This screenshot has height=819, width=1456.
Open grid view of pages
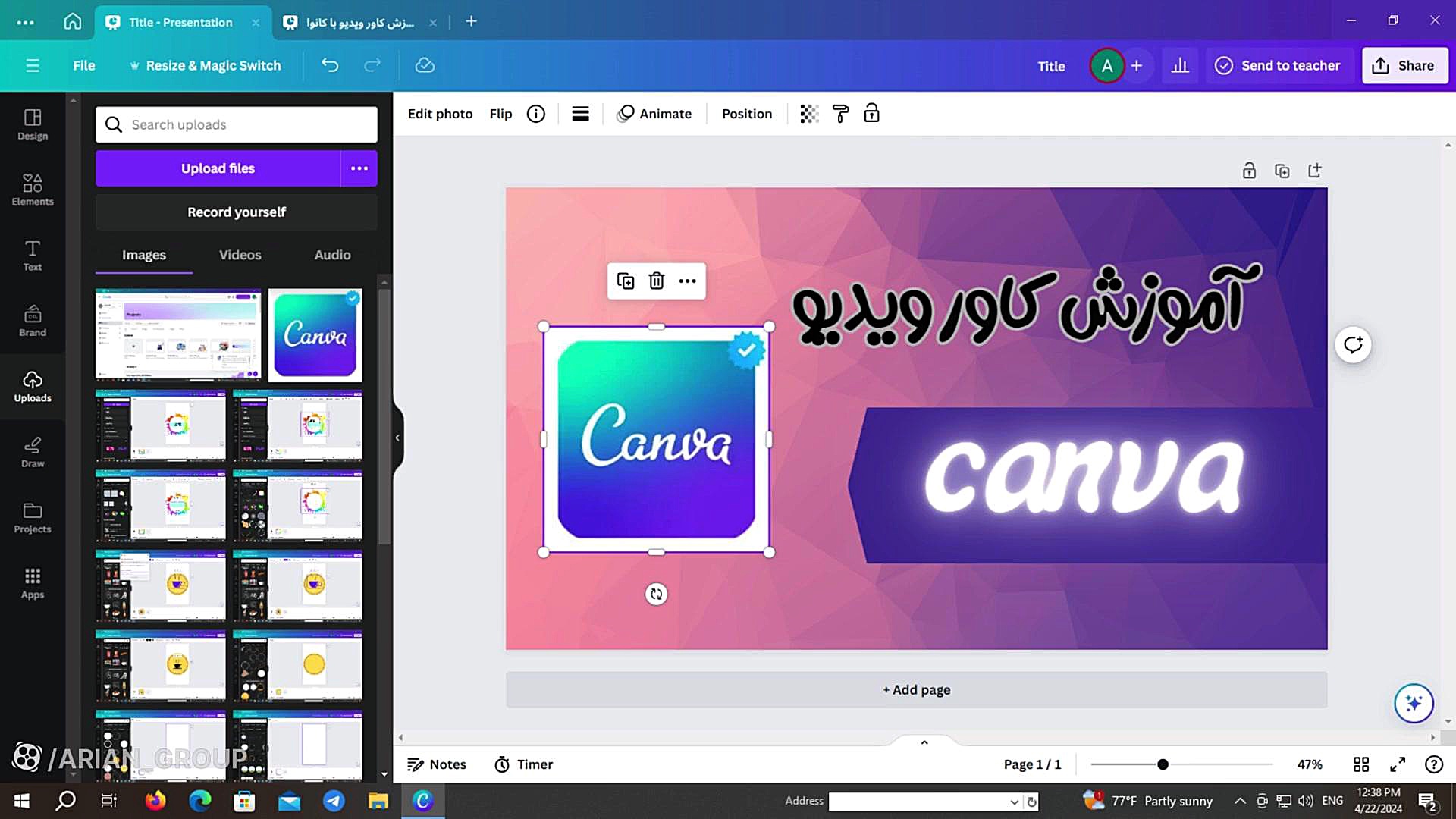click(x=1361, y=764)
